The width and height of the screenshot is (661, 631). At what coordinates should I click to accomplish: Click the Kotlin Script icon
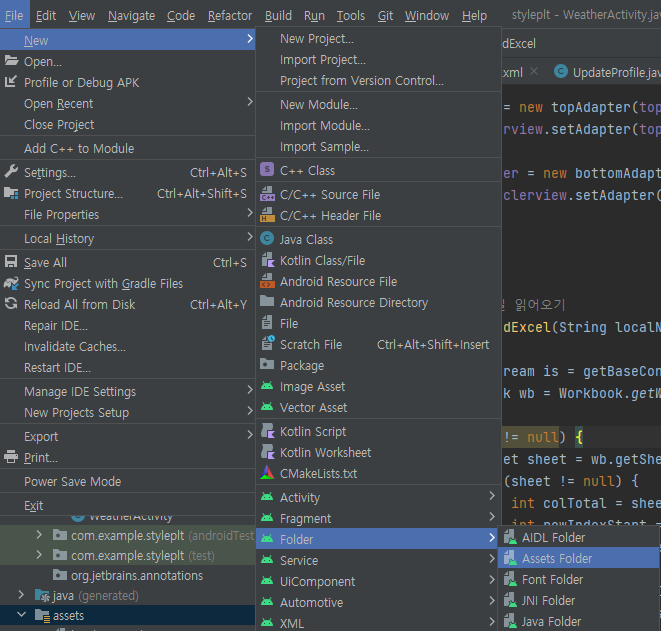pyautogui.click(x=268, y=431)
